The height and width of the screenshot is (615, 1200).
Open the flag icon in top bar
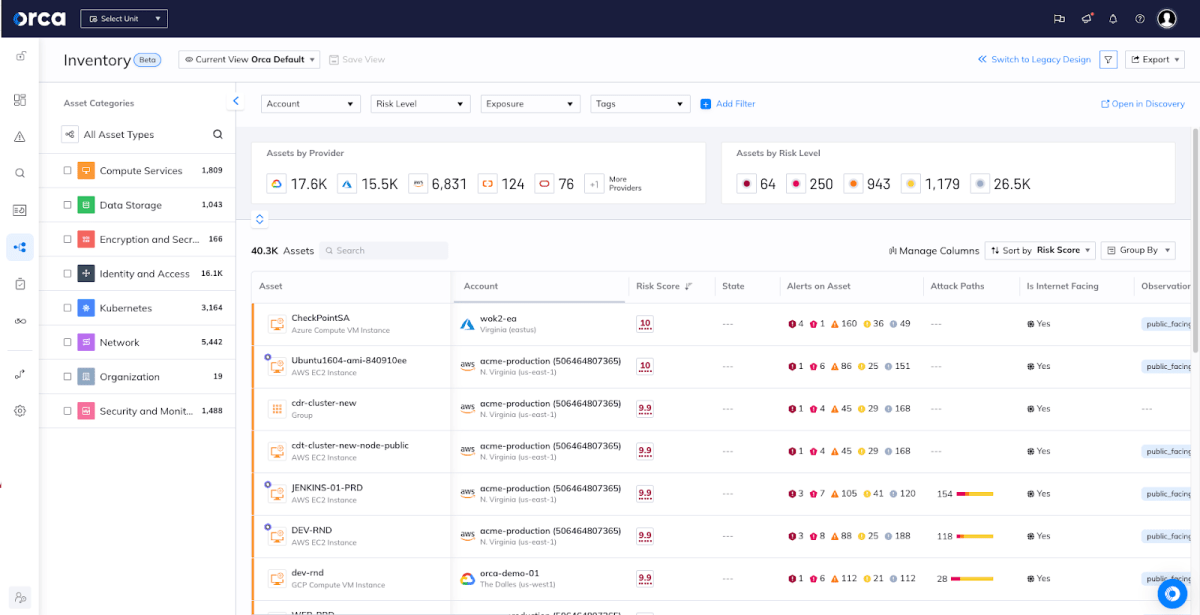[x=1060, y=19]
